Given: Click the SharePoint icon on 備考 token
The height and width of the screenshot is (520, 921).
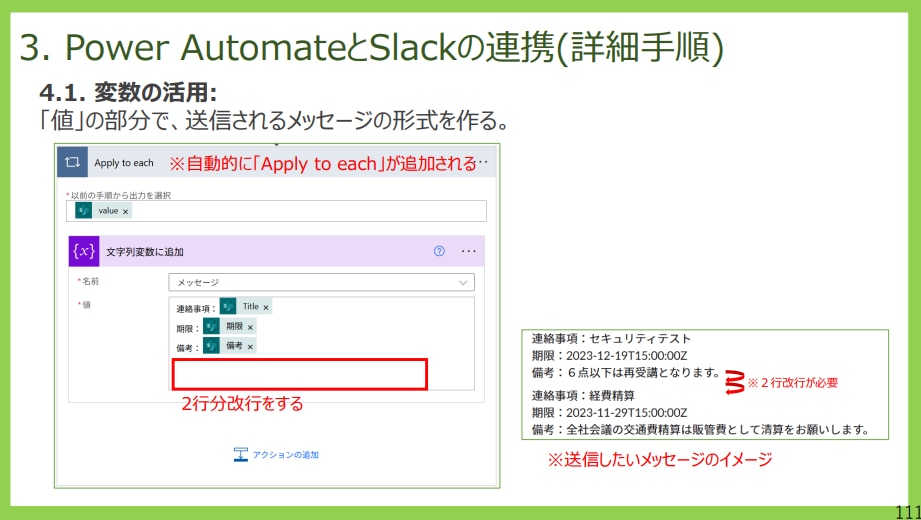Looking at the screenshot, I should pyautogui.click(x=211, y=346).
